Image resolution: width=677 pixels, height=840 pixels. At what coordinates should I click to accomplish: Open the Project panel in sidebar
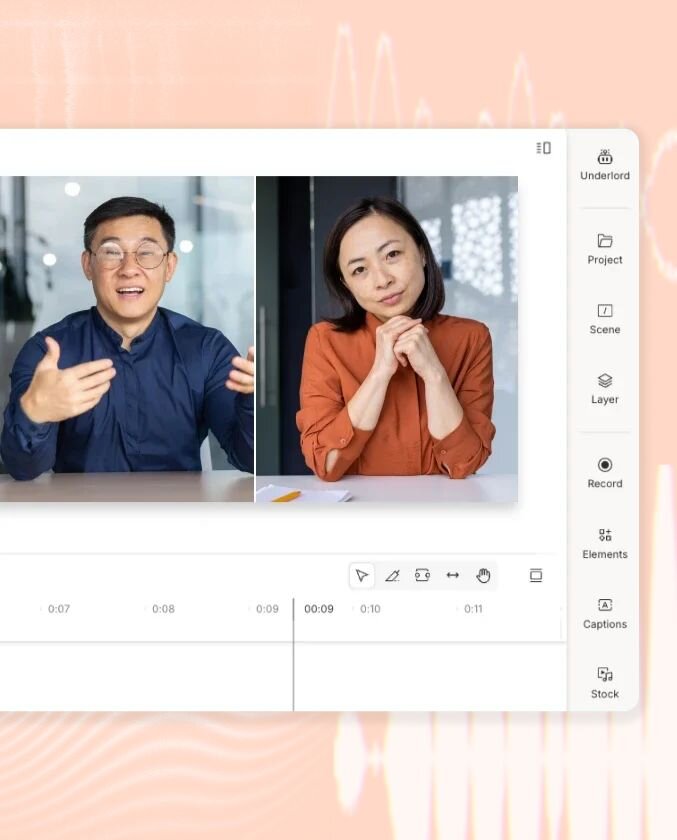(604, 248)
